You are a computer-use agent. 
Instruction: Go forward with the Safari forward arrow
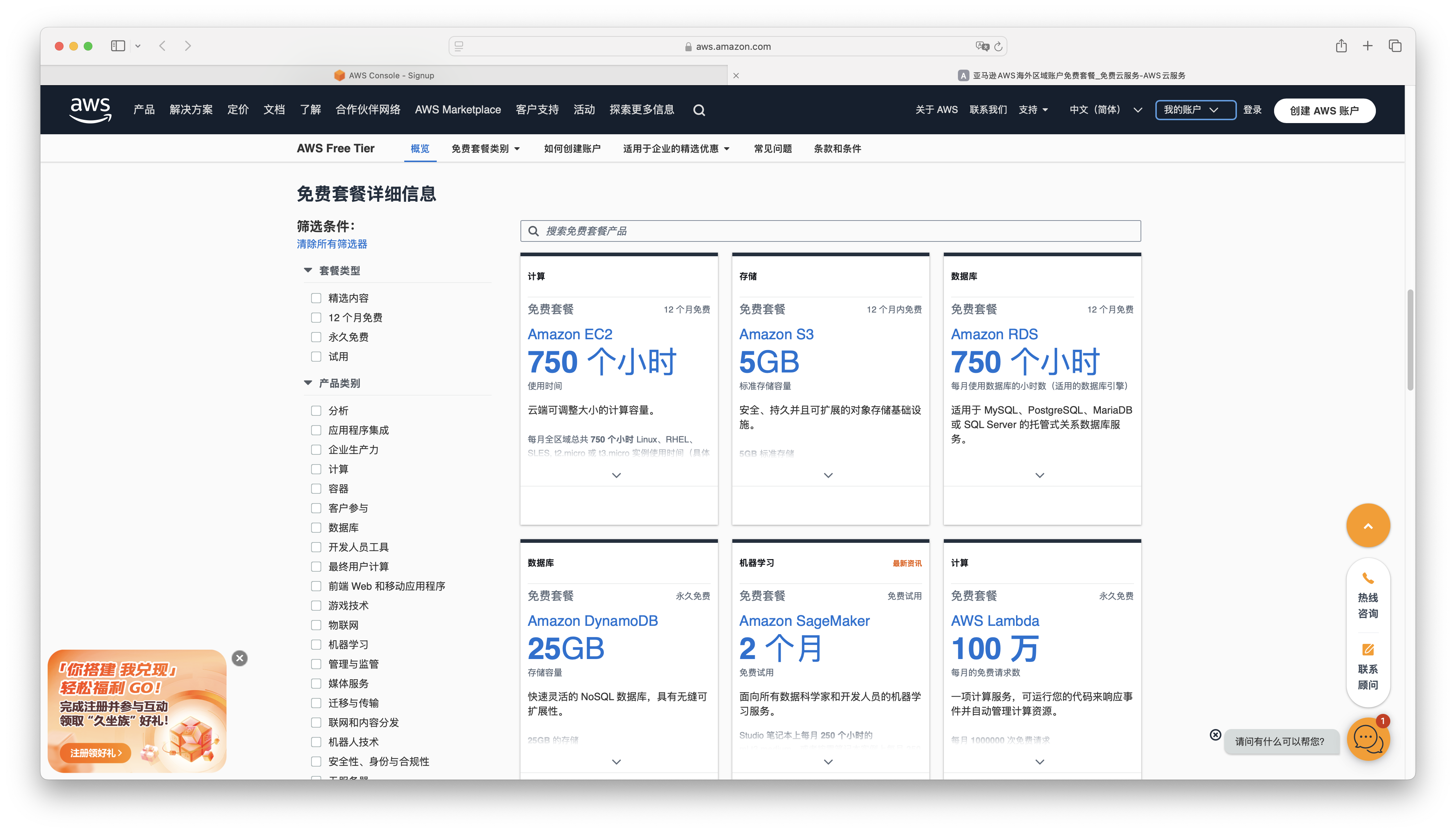pyautogui.click(x=188, y=46)
